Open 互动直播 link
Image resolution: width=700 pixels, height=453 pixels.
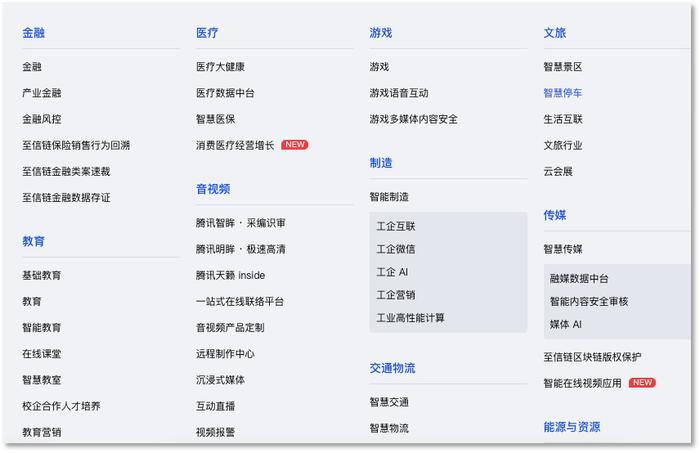215,406
